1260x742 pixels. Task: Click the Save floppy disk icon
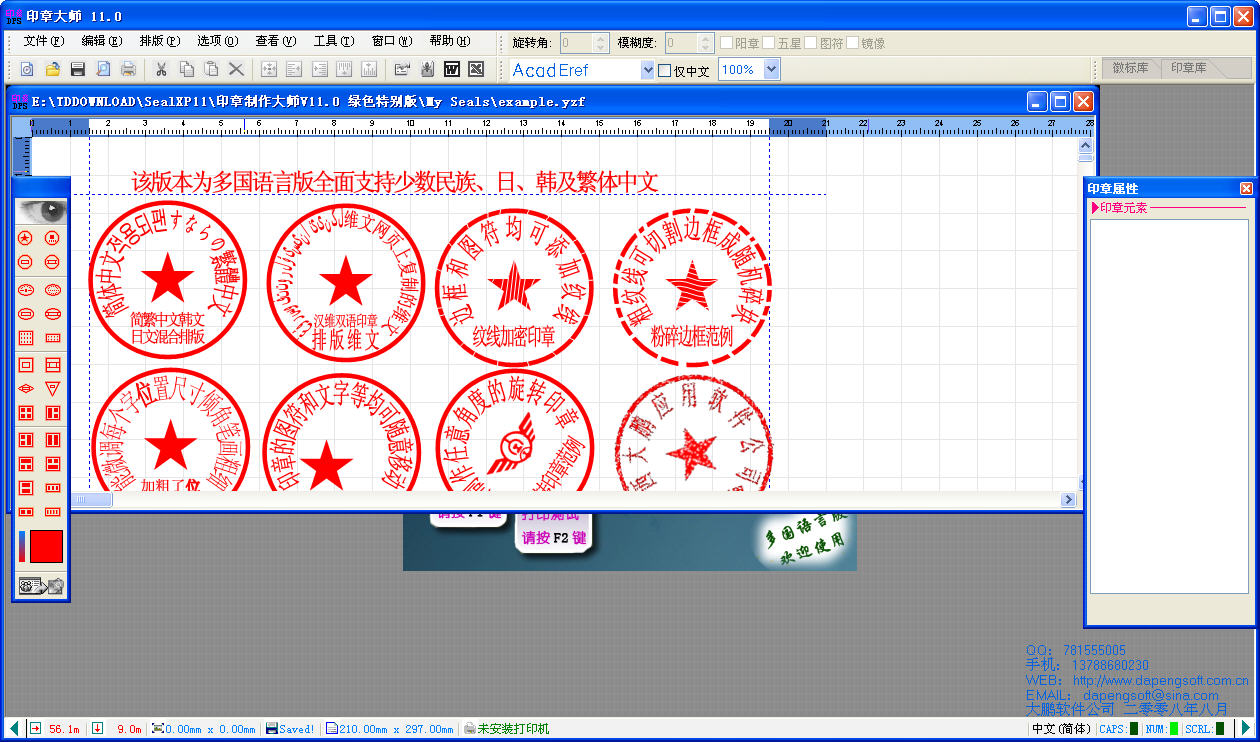click(77, 69)
